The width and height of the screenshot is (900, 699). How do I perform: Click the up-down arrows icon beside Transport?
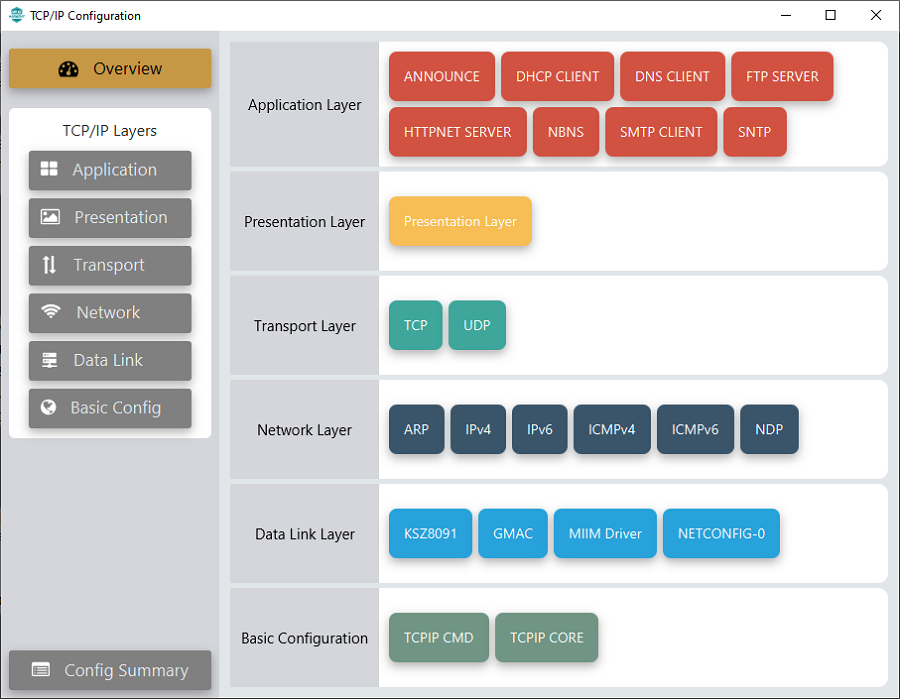pos(50,265)
